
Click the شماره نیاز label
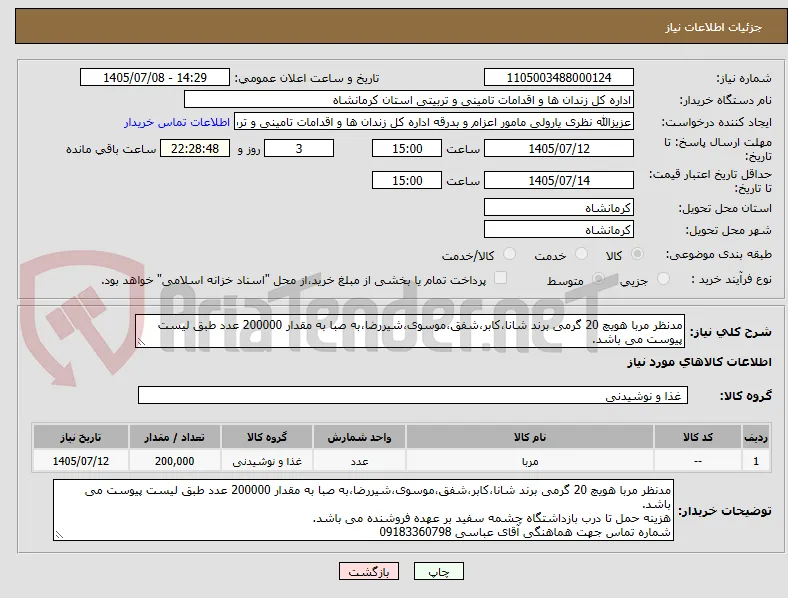pyautogui.click(x=744, y=78)
